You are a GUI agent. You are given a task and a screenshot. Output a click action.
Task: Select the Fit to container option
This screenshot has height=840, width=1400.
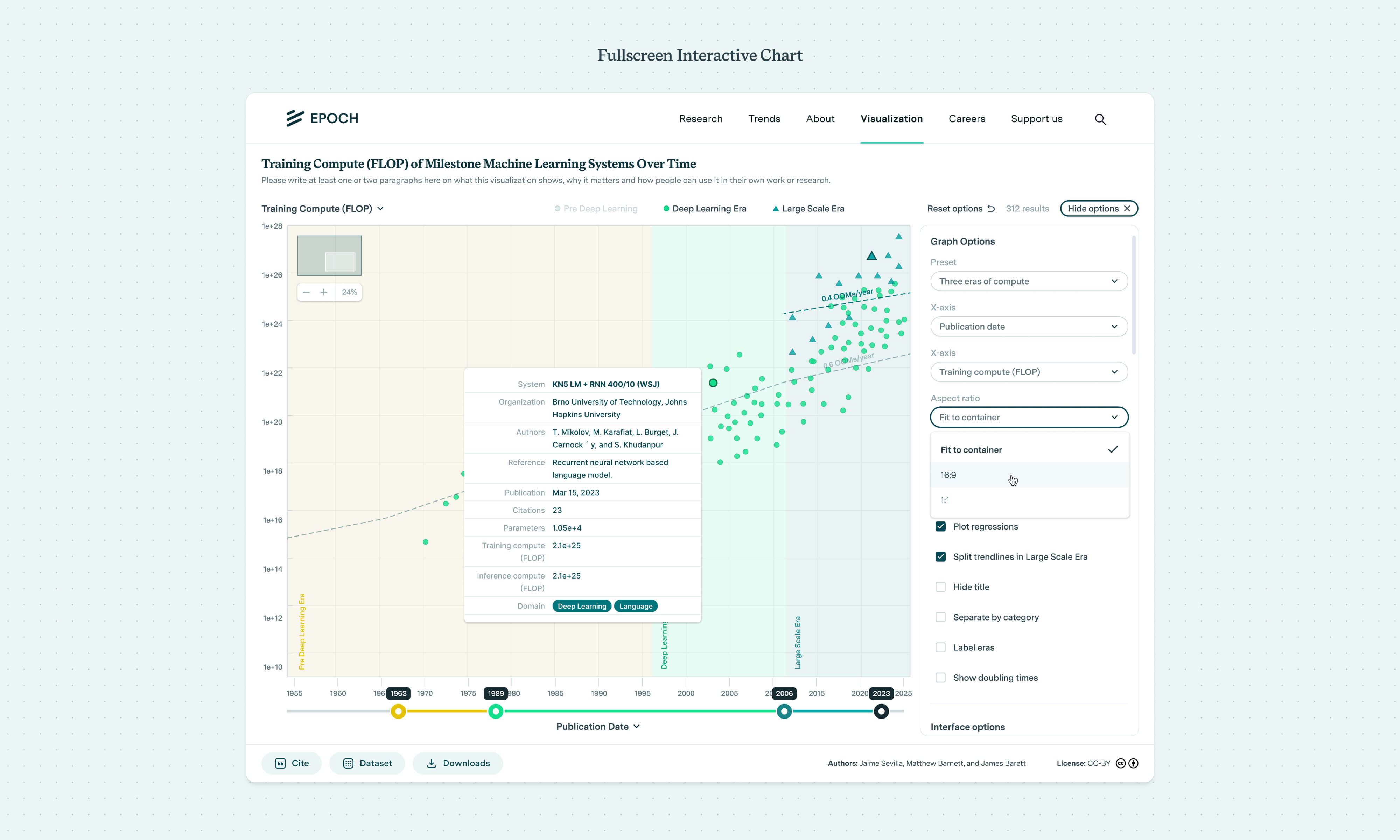tap(1029, 449)
